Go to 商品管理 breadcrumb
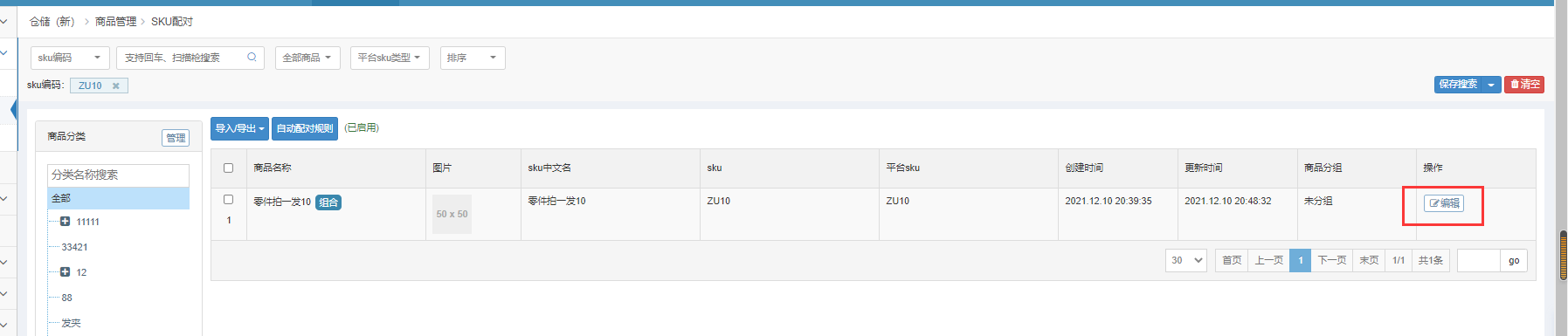This screenshot has width=1568, height=336. coord(115,22)
